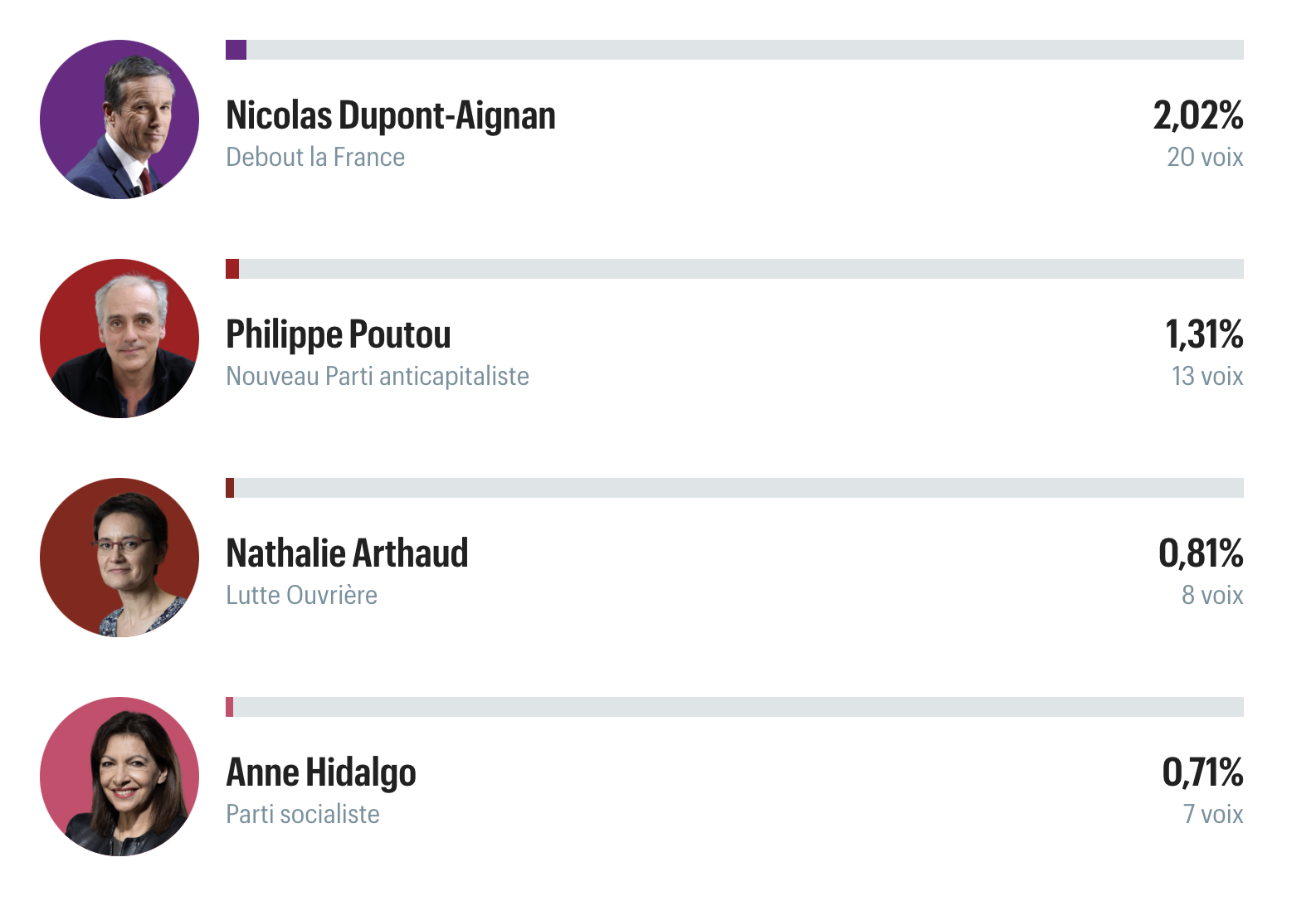Select the Nicolas Dupont-Aignan candidate name
The height and width of the screenshot is (906, 1316).
click(391, 116)
